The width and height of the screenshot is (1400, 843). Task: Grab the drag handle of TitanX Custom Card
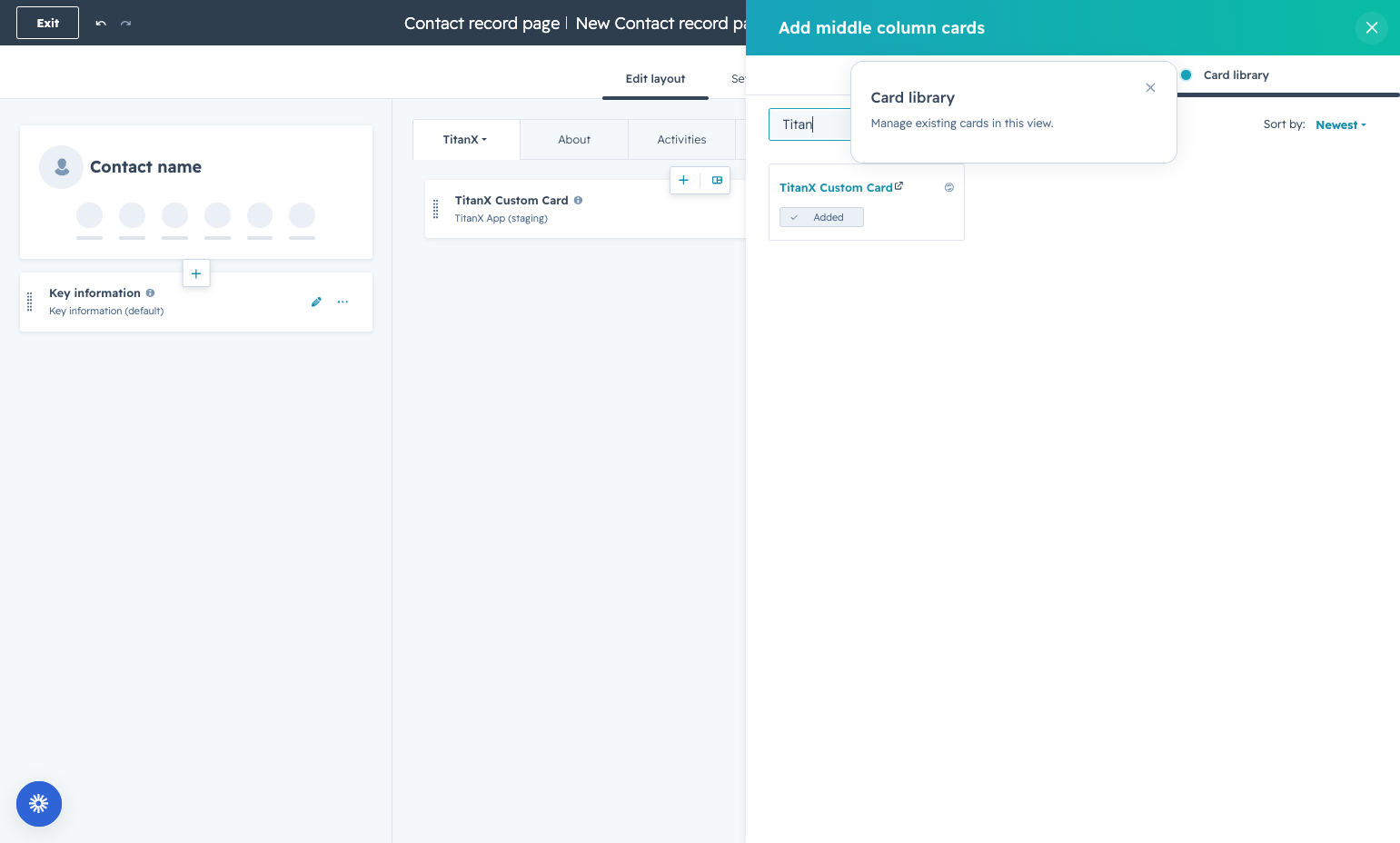click(x=436, y=209)
